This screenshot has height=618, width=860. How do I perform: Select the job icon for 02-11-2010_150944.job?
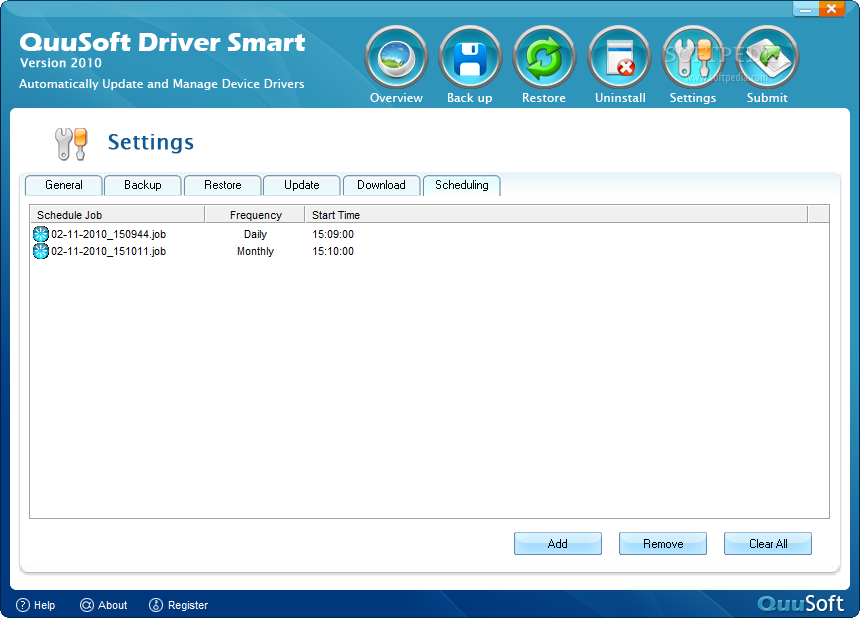[x=41, y=234]
